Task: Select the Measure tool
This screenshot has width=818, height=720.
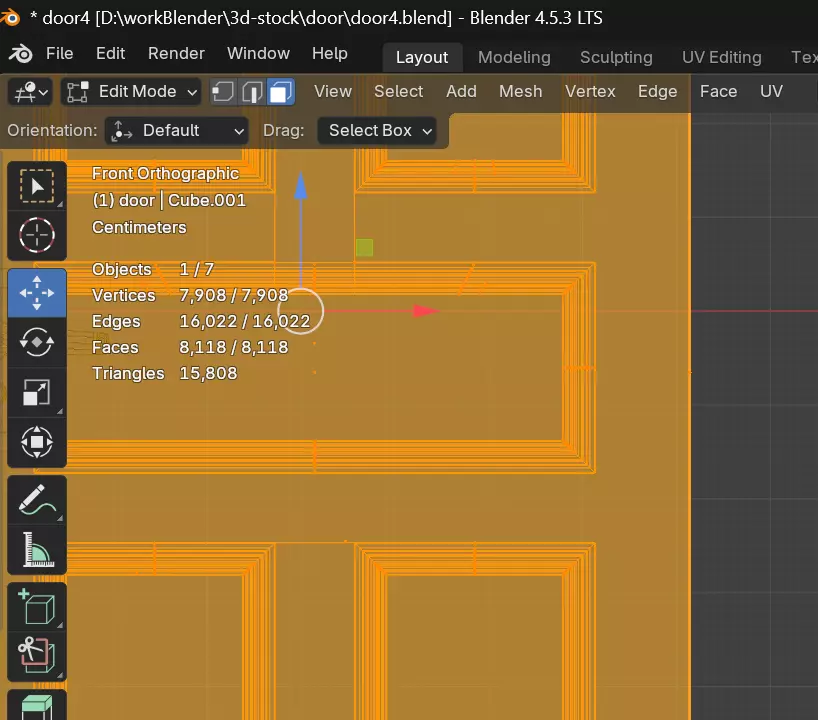Action: (37, 549)
